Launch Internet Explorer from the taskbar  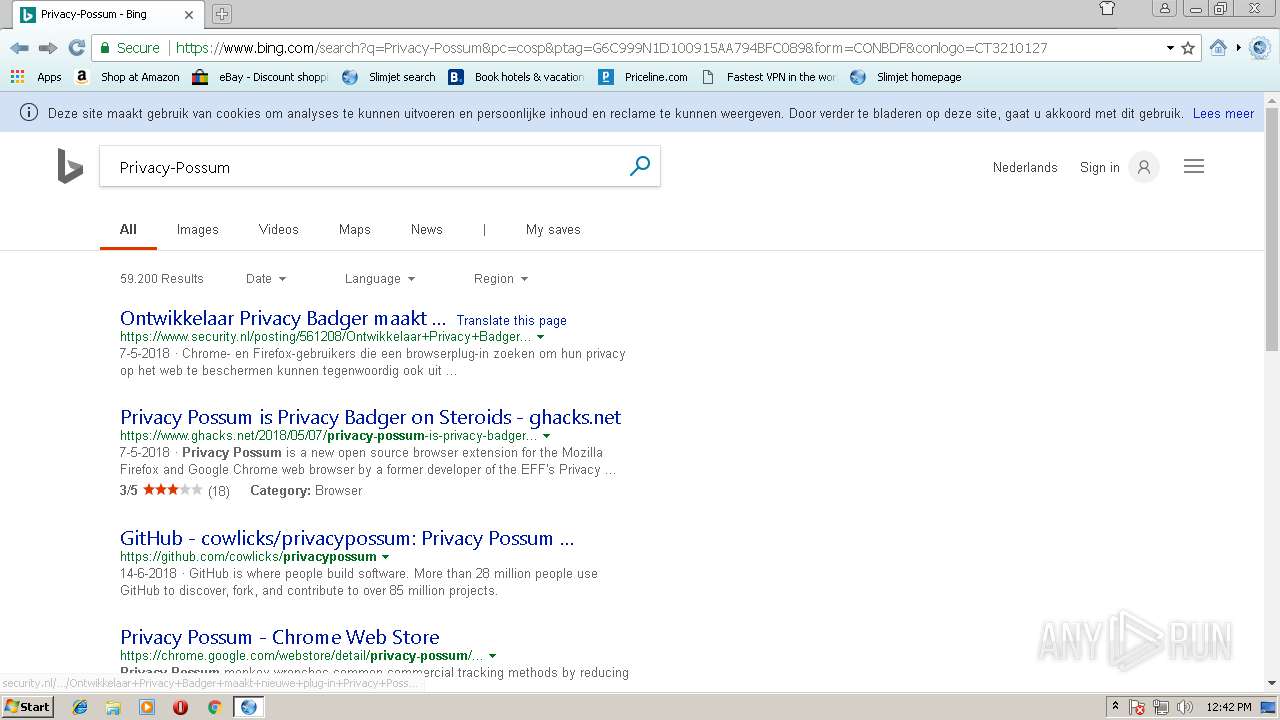pos(80,707)
